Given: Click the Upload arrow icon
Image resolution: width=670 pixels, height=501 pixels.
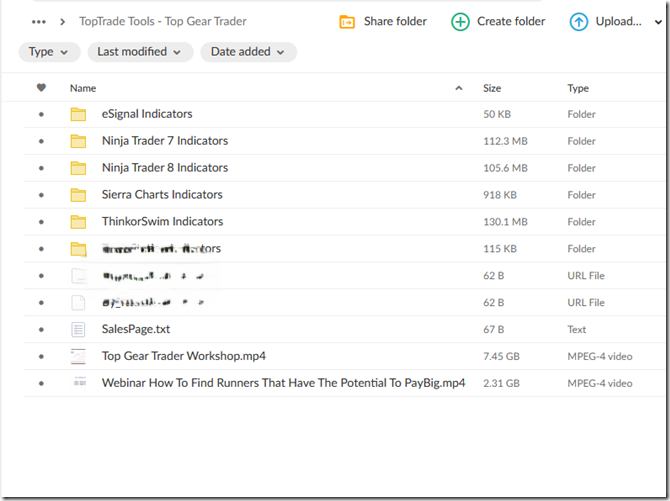Looking at the screenshot, I should [x=579, y=21].
